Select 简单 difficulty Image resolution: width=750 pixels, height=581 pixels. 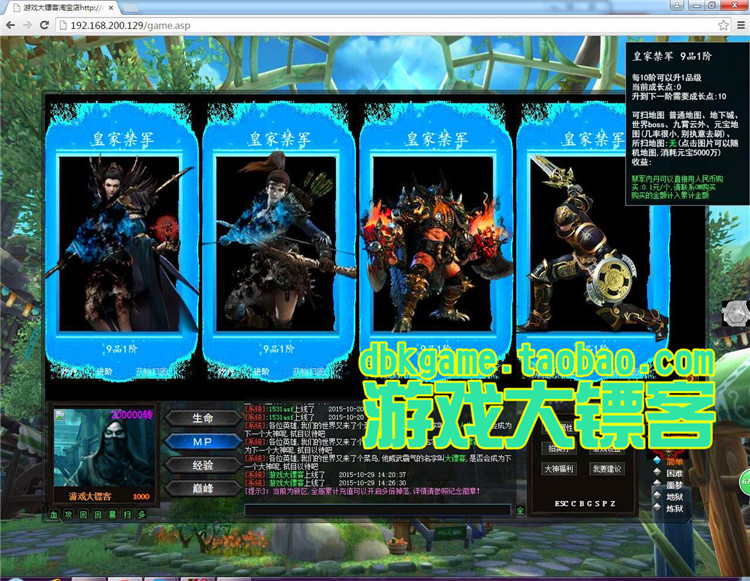(675, 461)
